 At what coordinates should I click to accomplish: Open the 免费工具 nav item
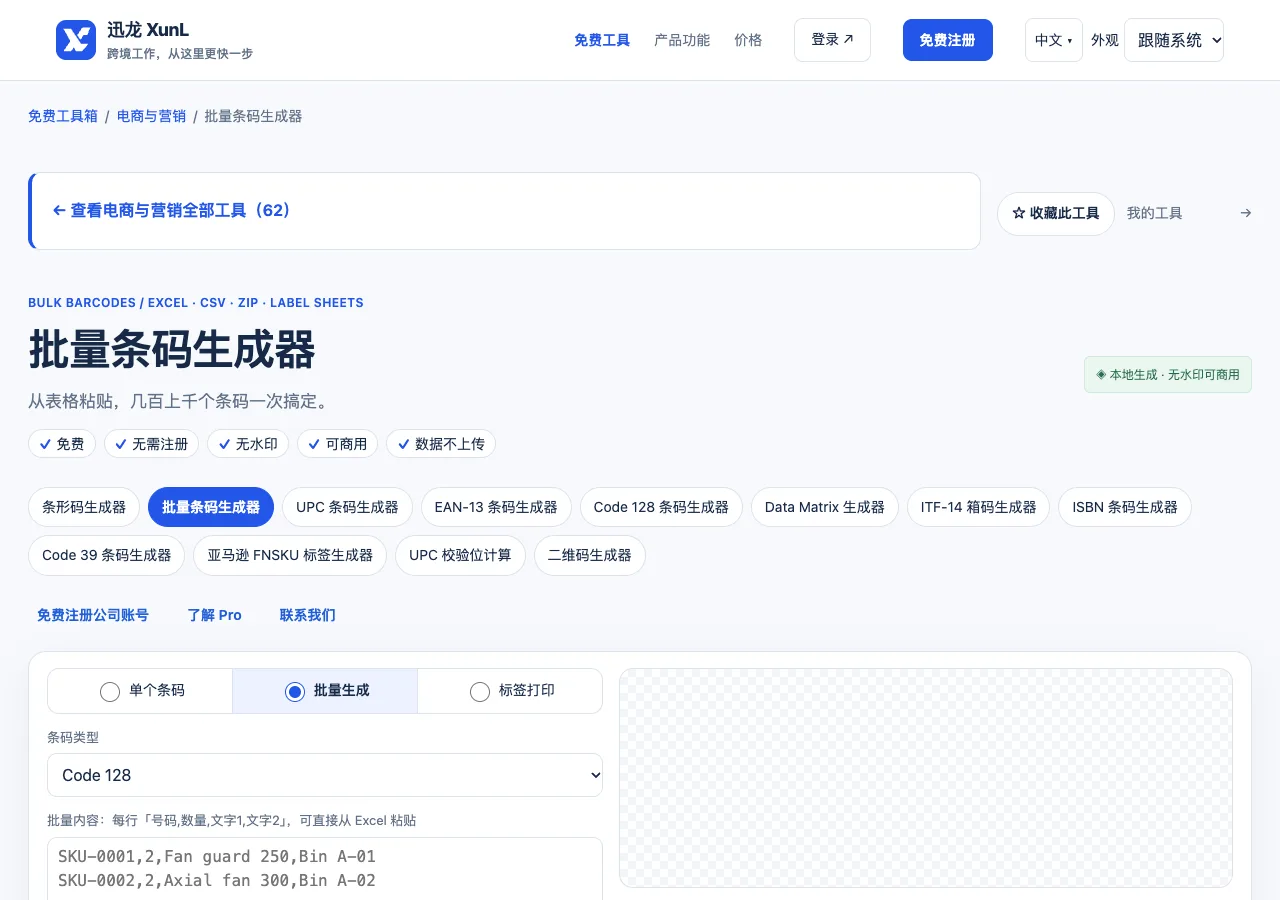pos(602,40)
